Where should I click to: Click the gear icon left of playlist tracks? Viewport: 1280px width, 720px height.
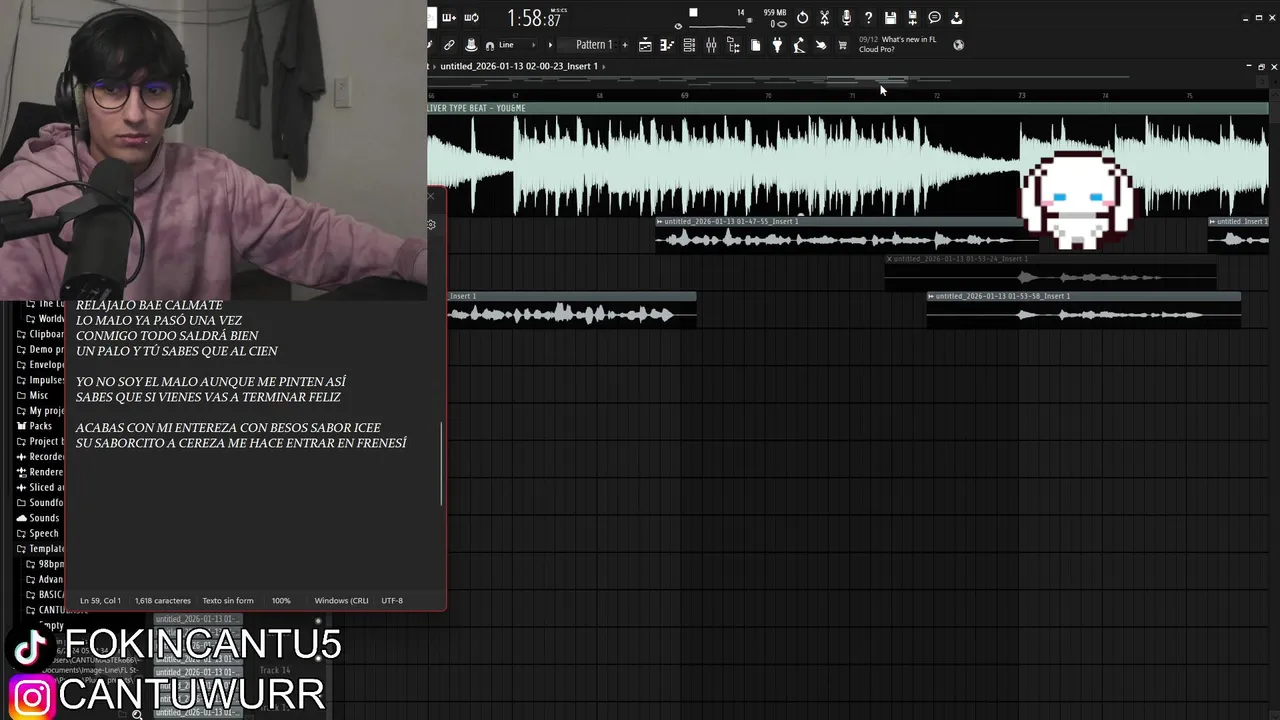click(x=431, y=224)
